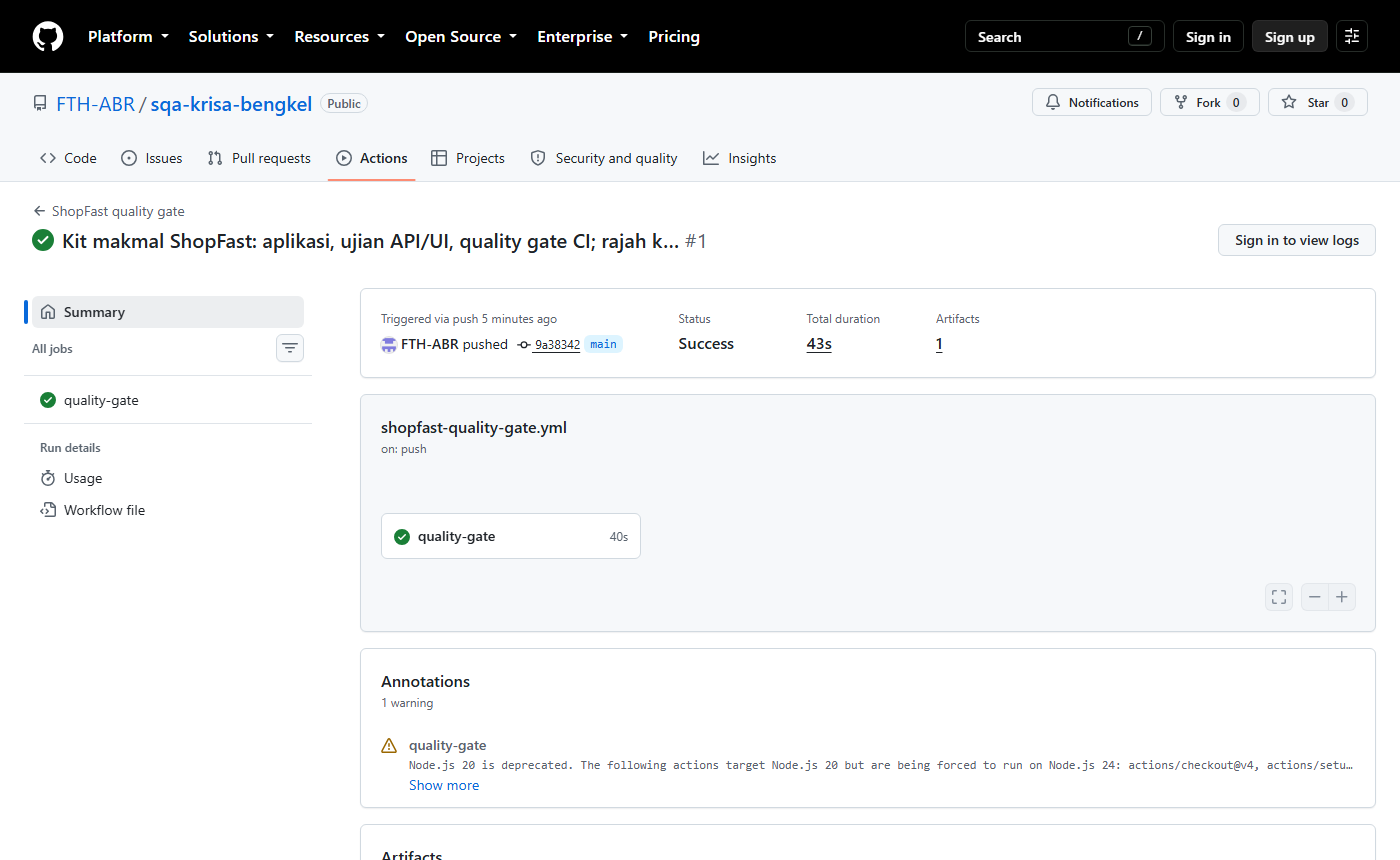Click the artifacts count 1 link

(939, 344)
